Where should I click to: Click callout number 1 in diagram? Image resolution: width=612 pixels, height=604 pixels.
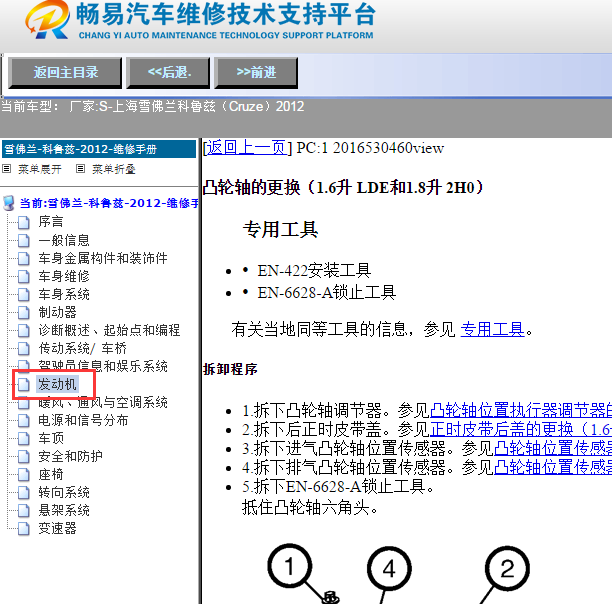coord(290,566)
